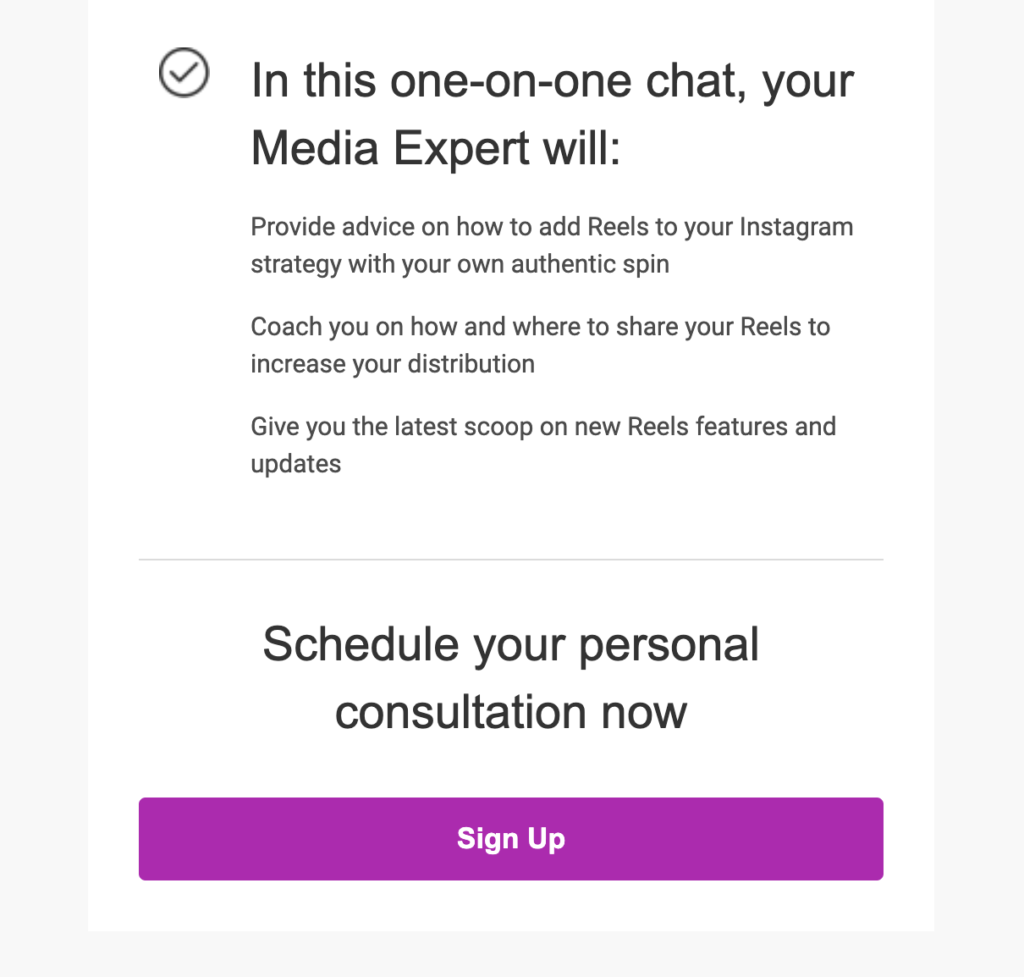Click the "consultation now" heading line
1024x977 pixels.
tap(511, 713)
